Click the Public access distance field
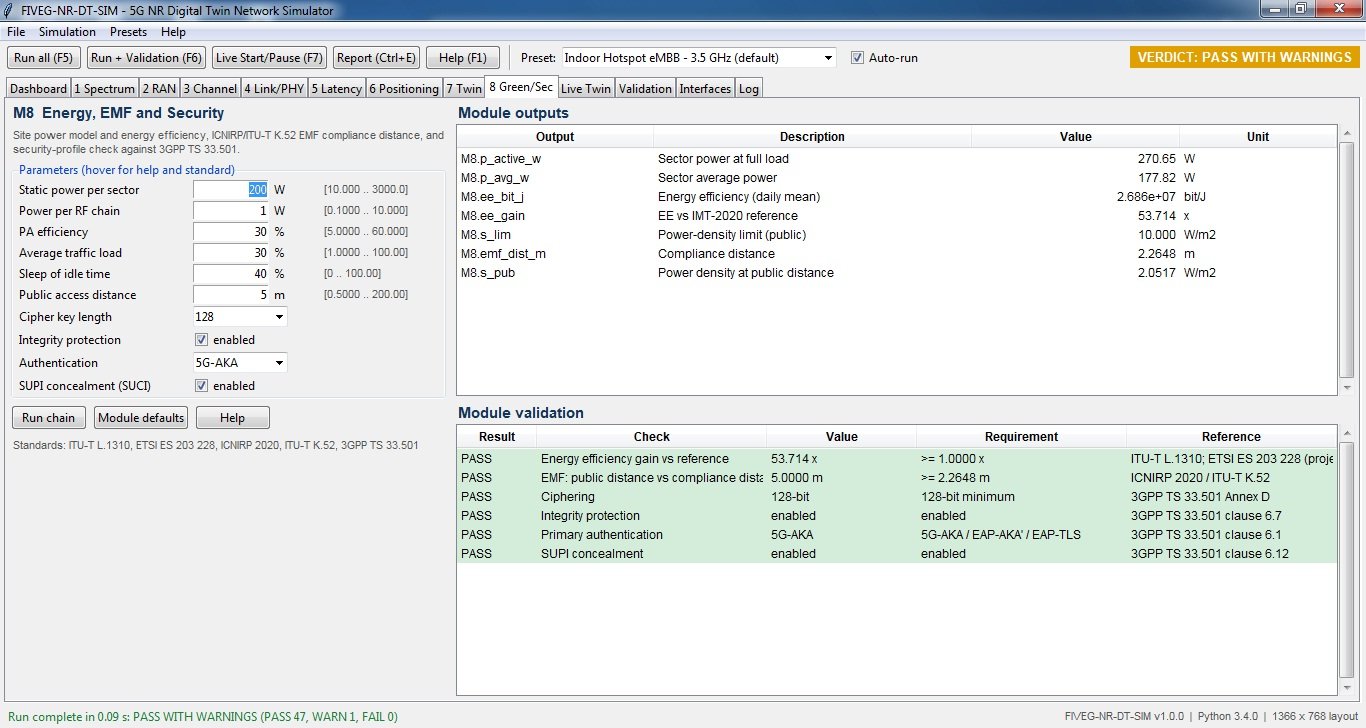The height and width of the screenshot is (728, 1366). click(231, 295)
